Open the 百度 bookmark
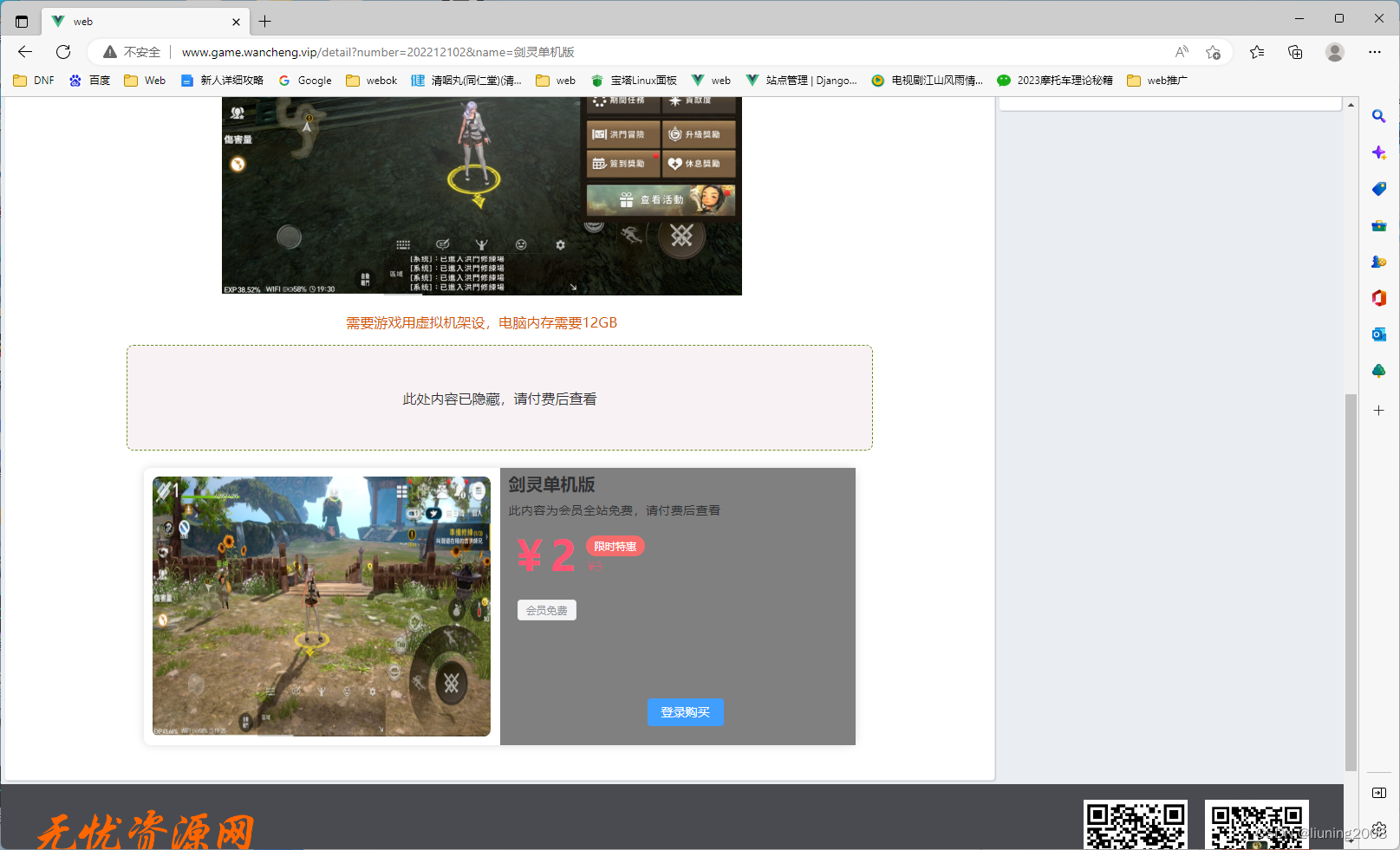The image size is (1400, 850). (90, 81)
